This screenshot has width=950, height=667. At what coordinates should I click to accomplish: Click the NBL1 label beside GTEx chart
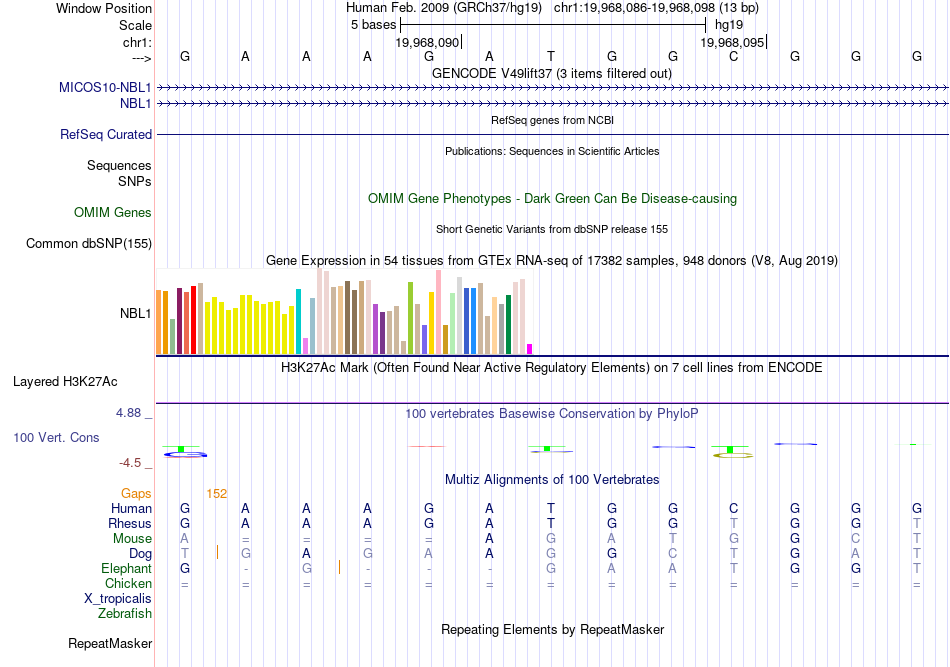(x=135, y=313)
